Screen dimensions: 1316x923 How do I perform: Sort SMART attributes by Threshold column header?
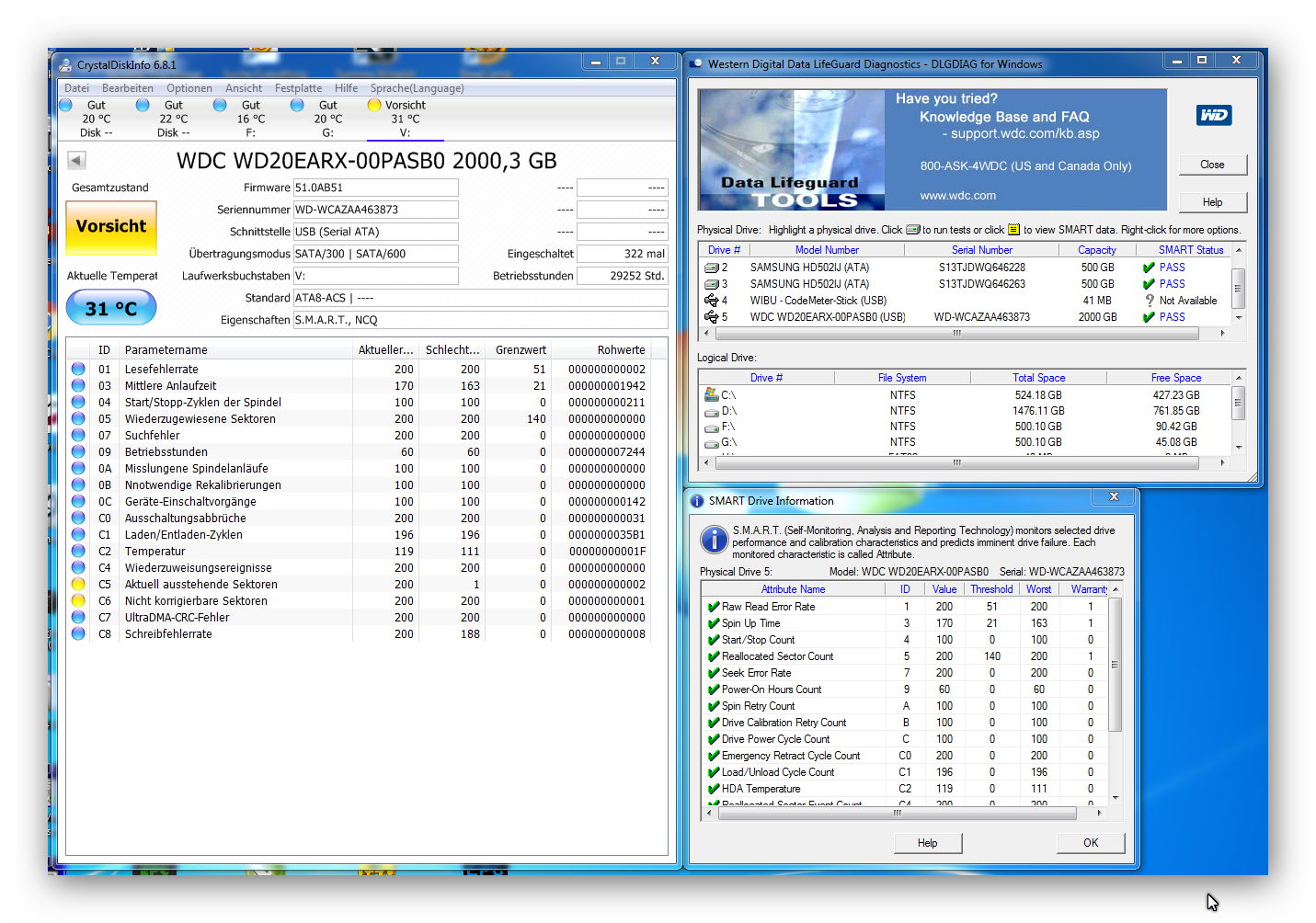[991, 589]
